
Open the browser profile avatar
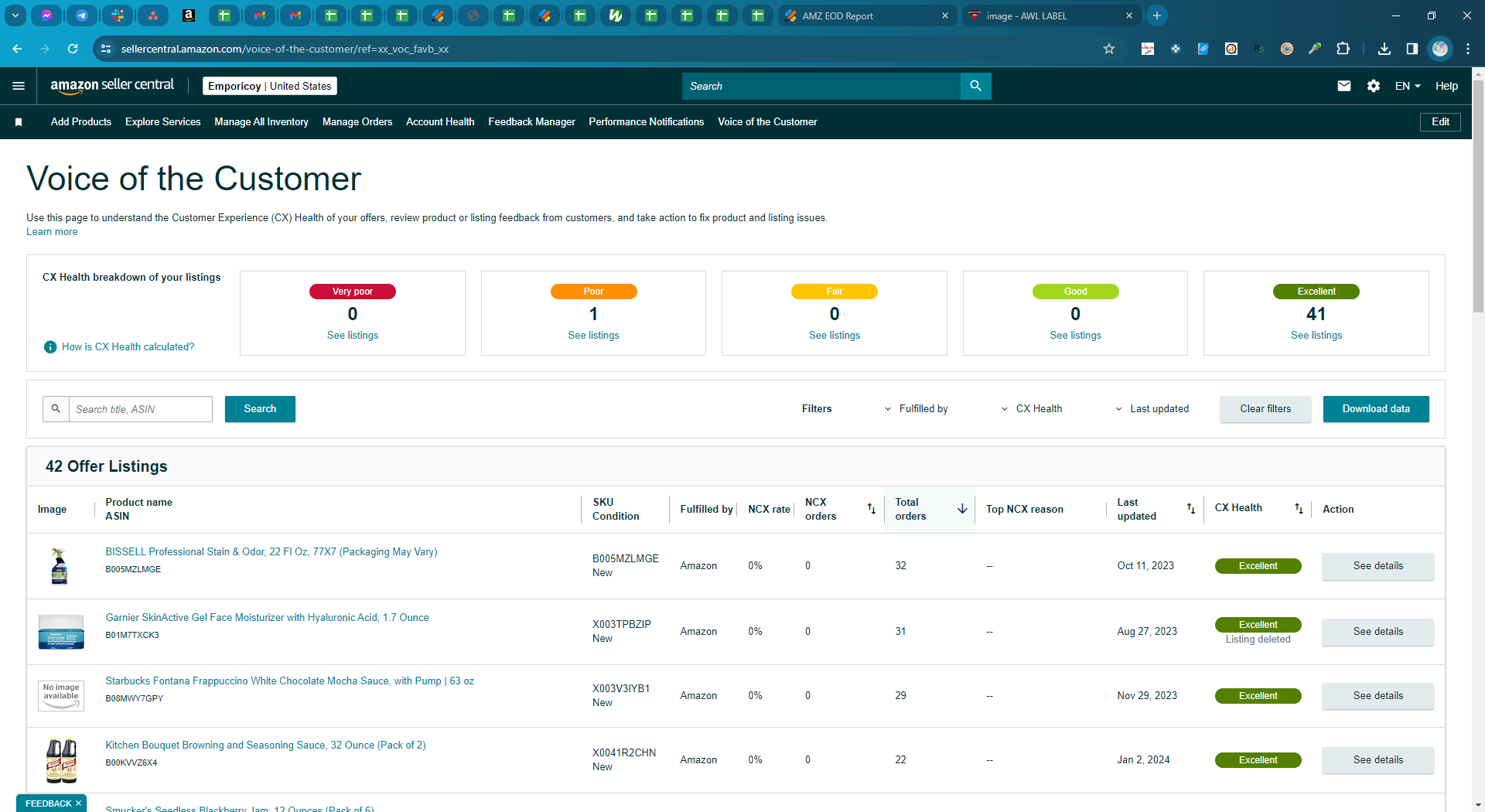pyautogui.click(x=1440, y=49)
